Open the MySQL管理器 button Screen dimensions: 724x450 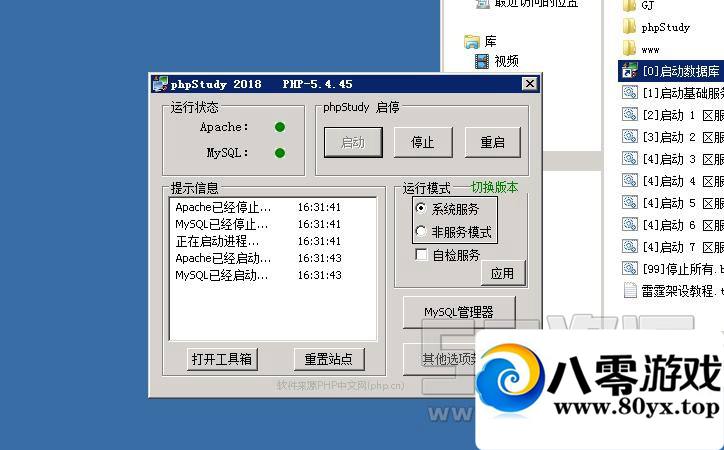click(459, 312)
